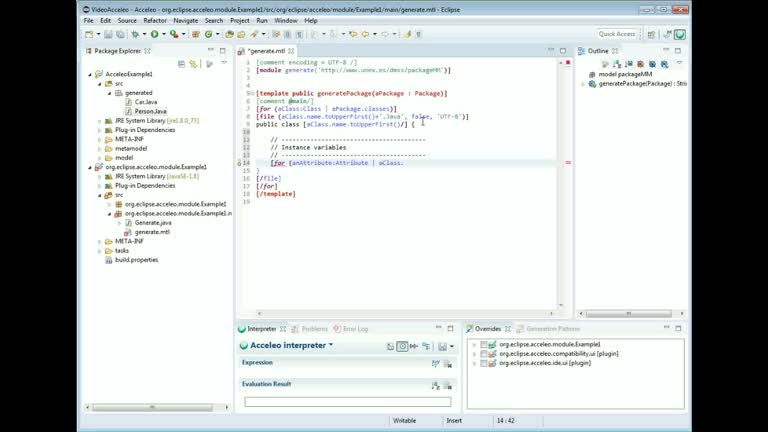Click the Back navigation arrow icon

365,34
